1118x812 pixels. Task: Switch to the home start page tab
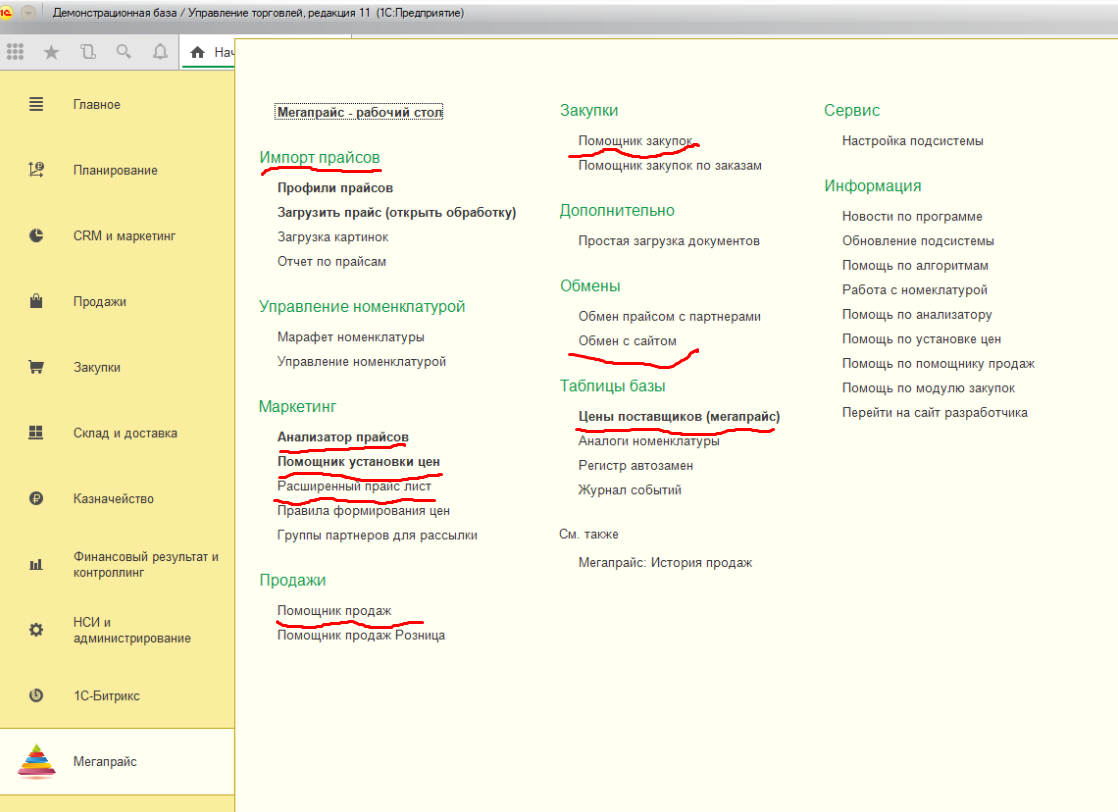208,52
